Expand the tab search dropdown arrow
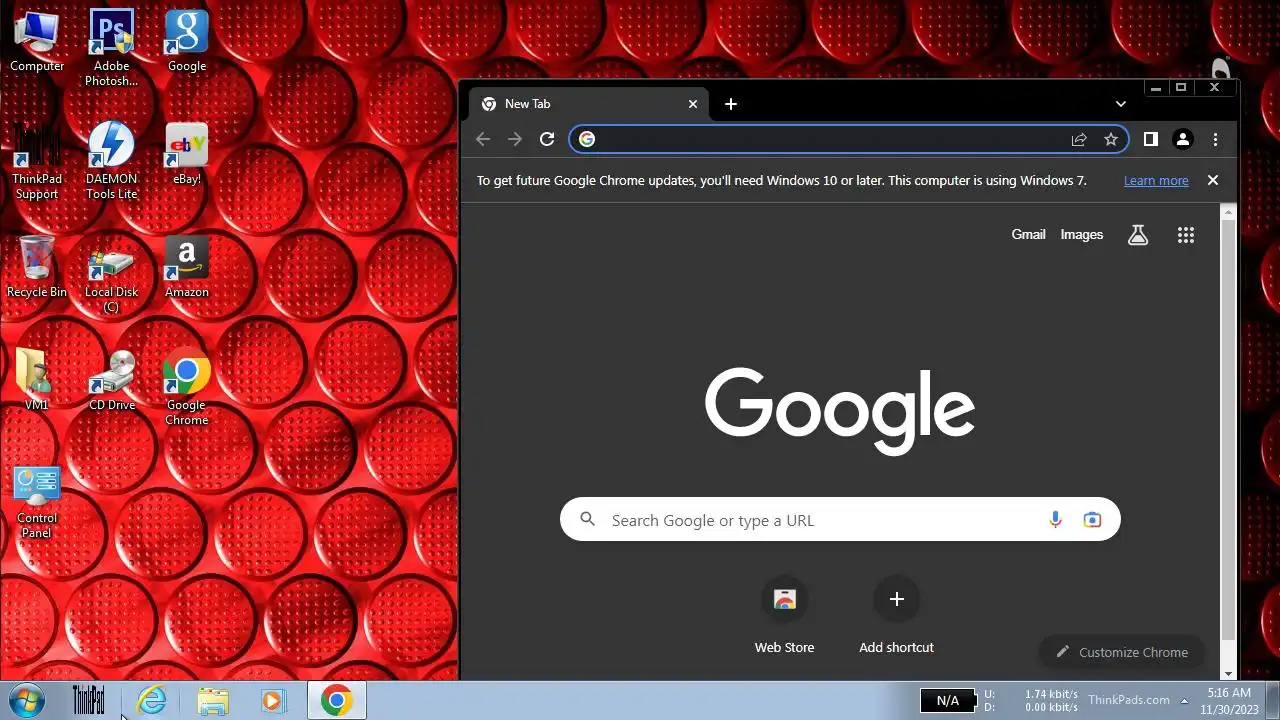This screenshot has width=1280, height=720. coord(1121,104)
